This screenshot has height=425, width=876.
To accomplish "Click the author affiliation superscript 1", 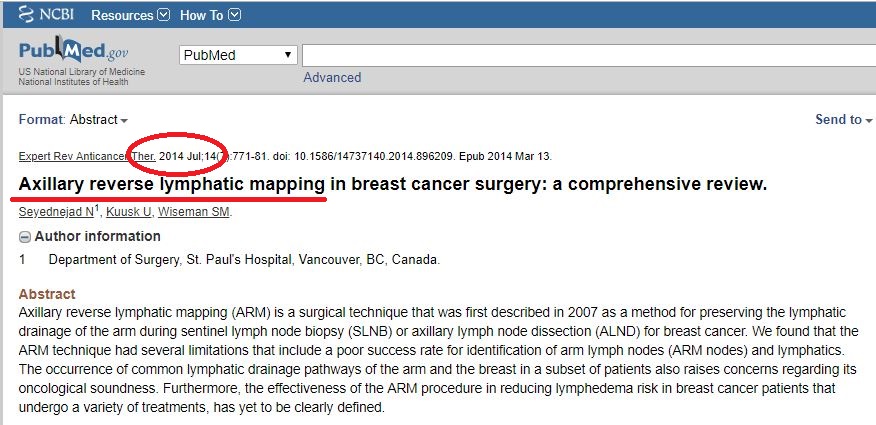I will click(97, 209).
